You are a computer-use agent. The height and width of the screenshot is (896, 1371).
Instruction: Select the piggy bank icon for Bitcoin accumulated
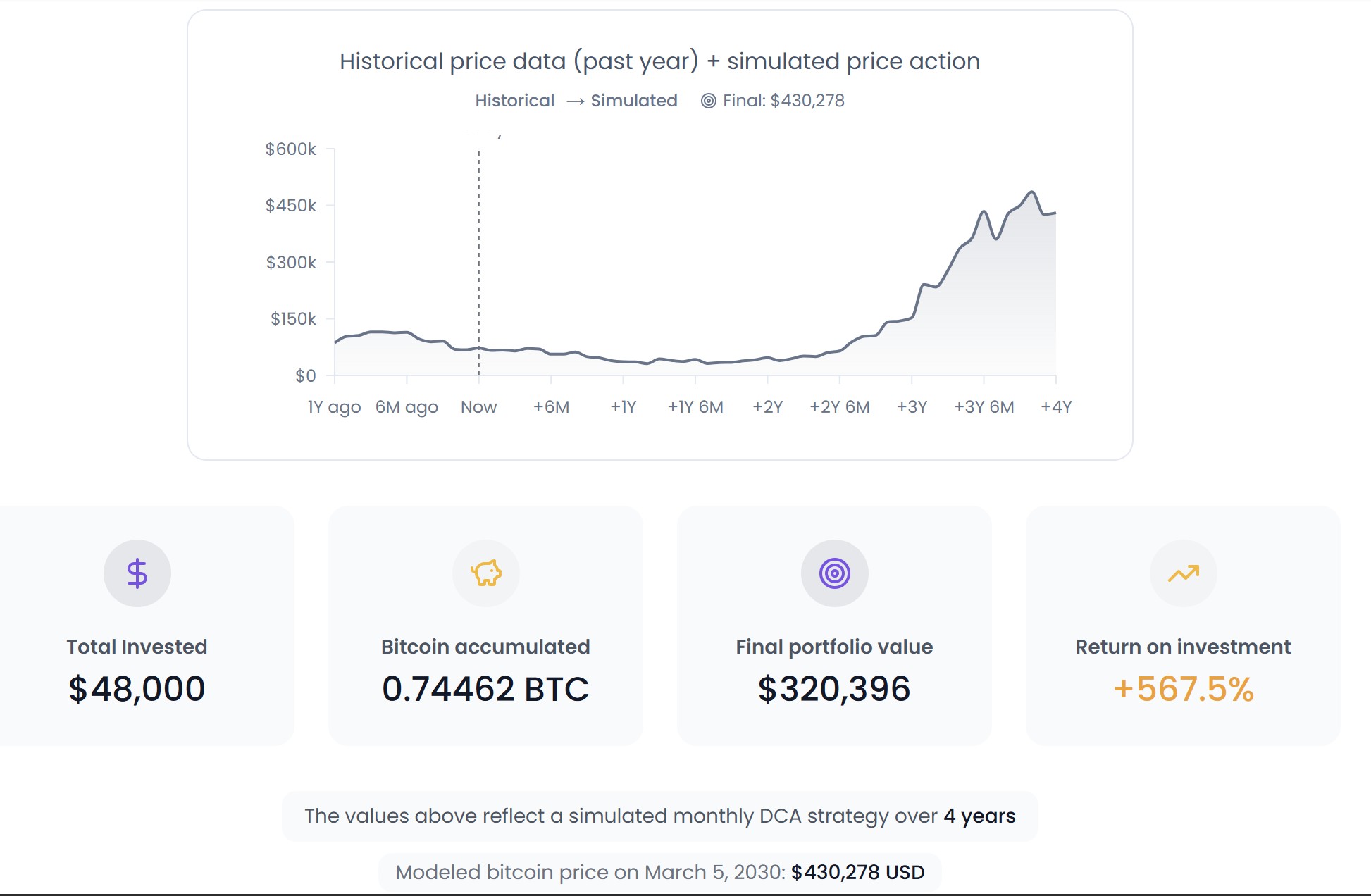(x=486, y=573)
